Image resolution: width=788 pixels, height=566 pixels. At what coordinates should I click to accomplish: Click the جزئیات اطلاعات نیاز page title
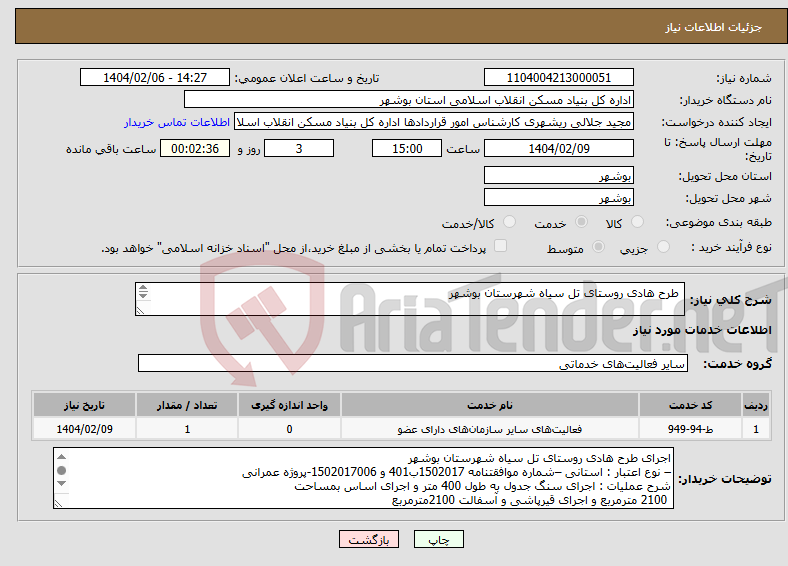tap(713, 27)
